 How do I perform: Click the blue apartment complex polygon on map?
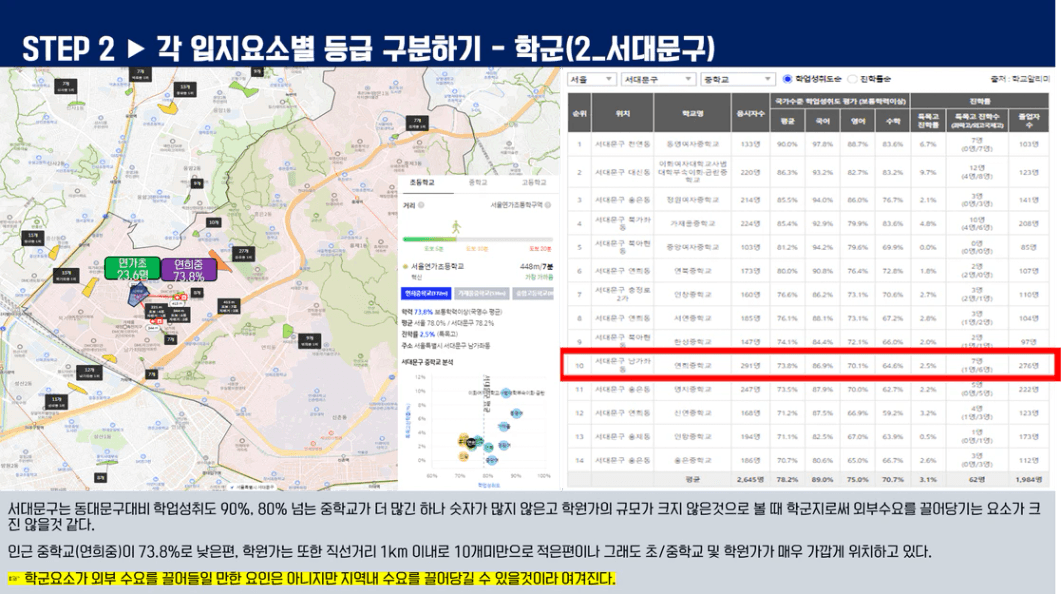point(138,294)
